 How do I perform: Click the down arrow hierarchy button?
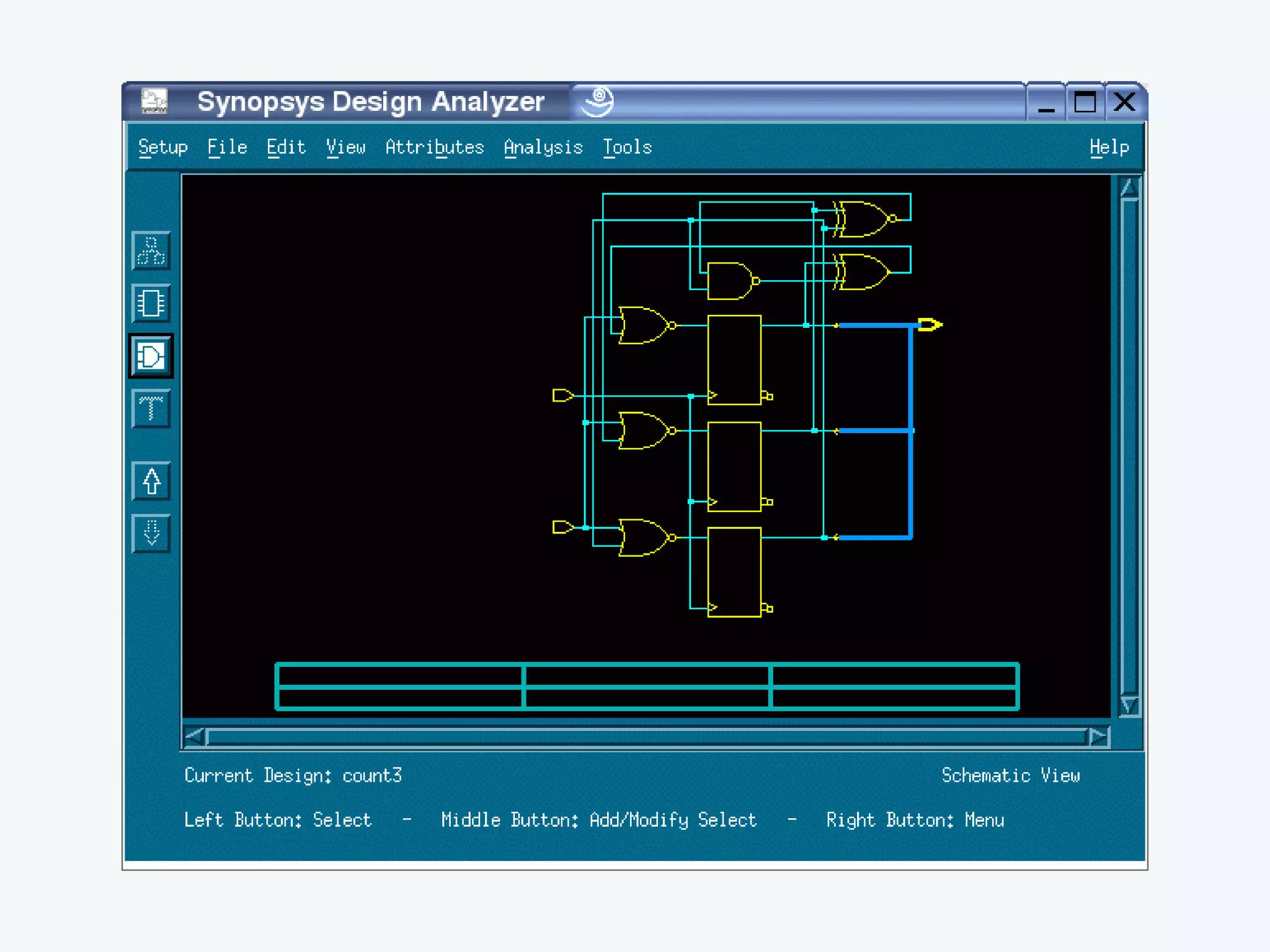(x=151, y=533)
